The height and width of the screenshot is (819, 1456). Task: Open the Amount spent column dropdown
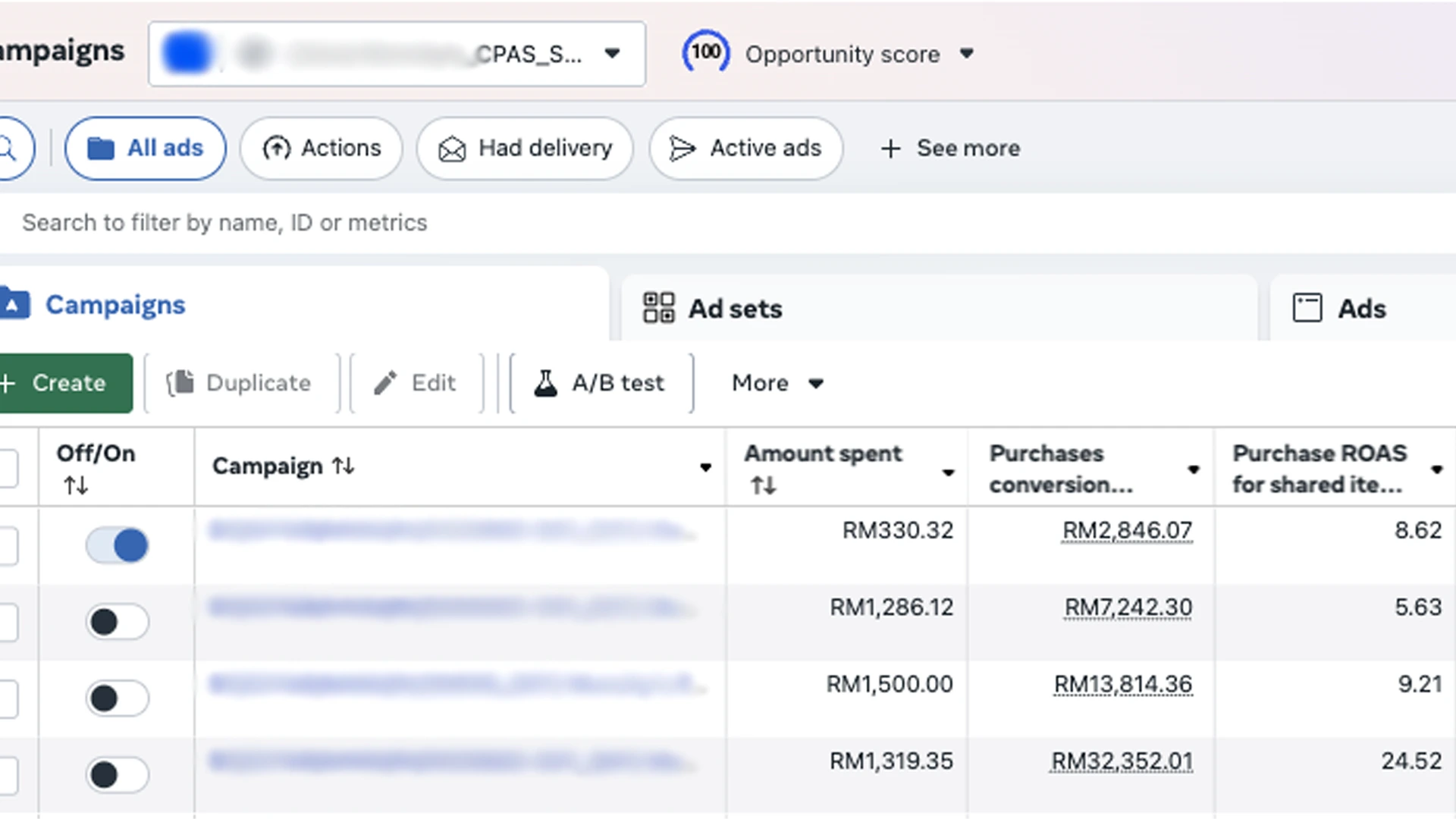(x=948, y=472)
